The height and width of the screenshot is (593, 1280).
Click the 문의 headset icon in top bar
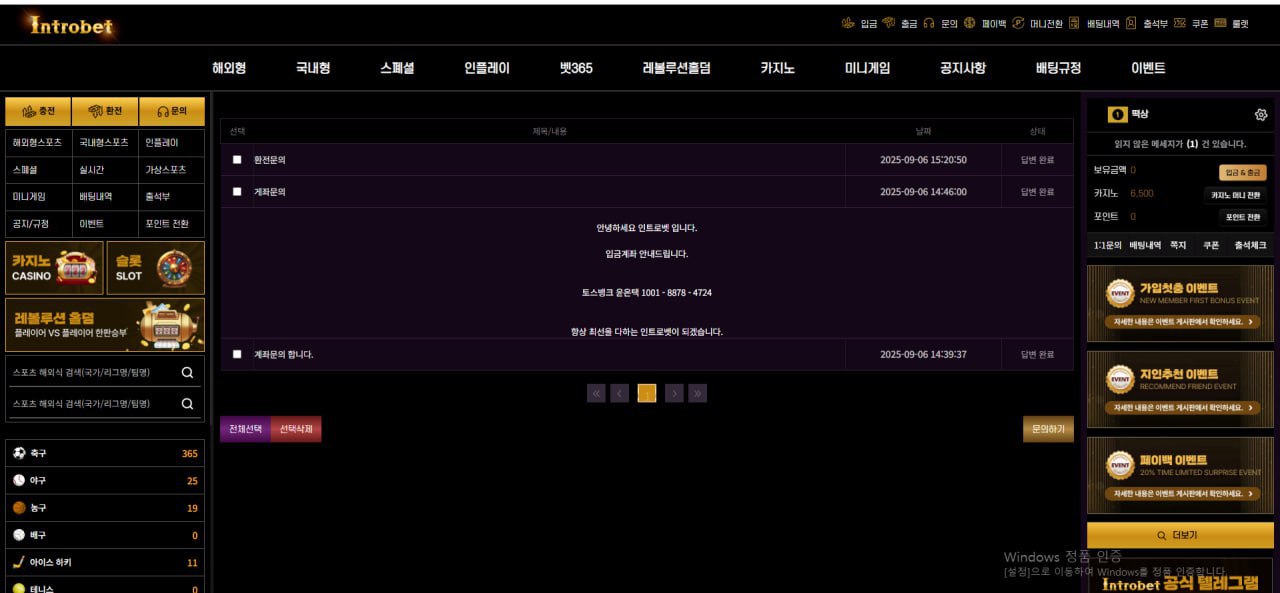(929, 23)
